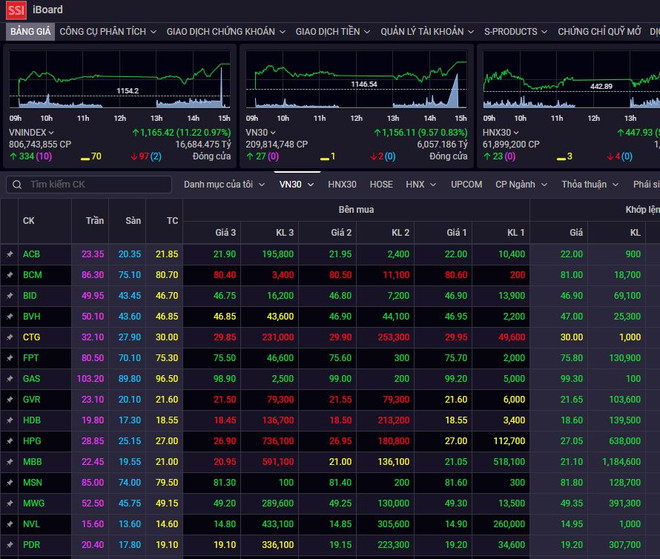
Task: Toggle pin for GAS stock
Action: tap(10, 379)
